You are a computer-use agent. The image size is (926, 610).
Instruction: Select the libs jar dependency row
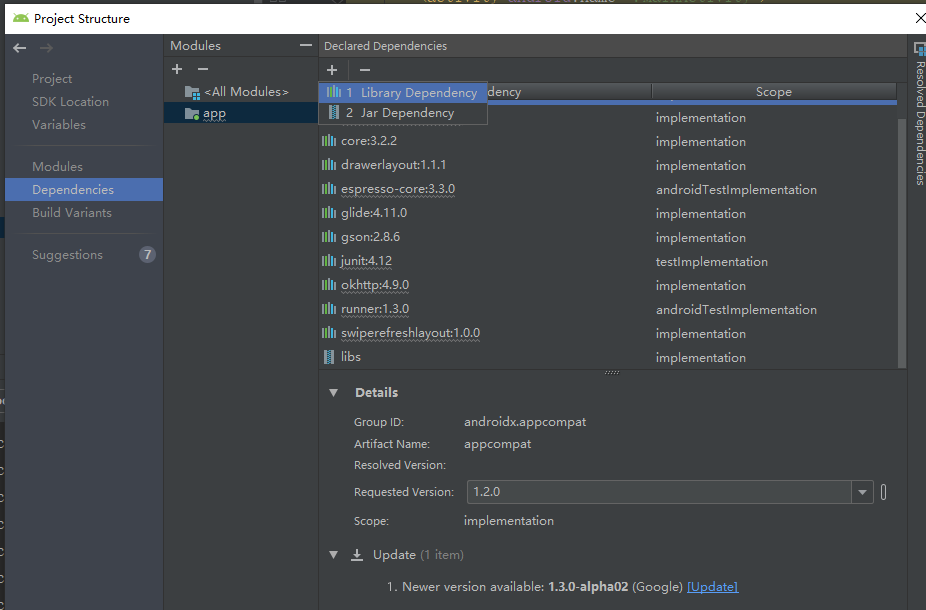coord(608,357)
